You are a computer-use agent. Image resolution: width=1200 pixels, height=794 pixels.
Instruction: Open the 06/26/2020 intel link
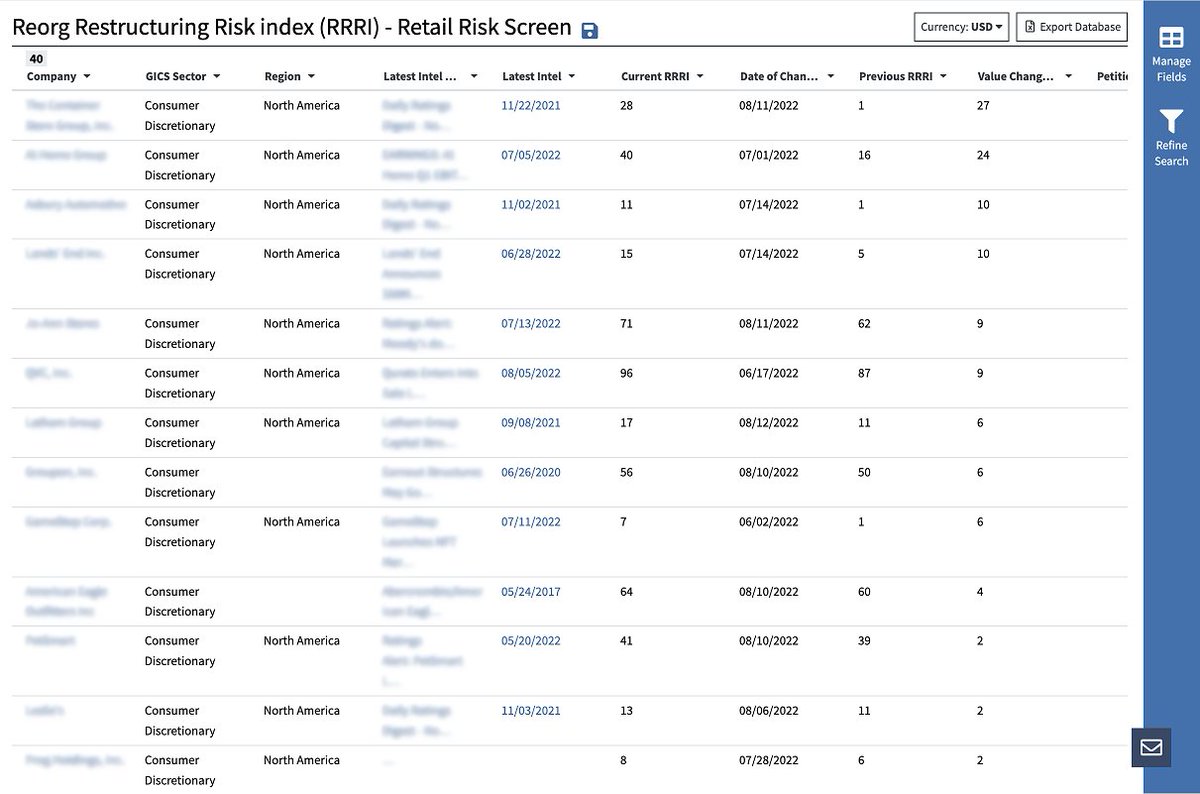coord(531,472)
